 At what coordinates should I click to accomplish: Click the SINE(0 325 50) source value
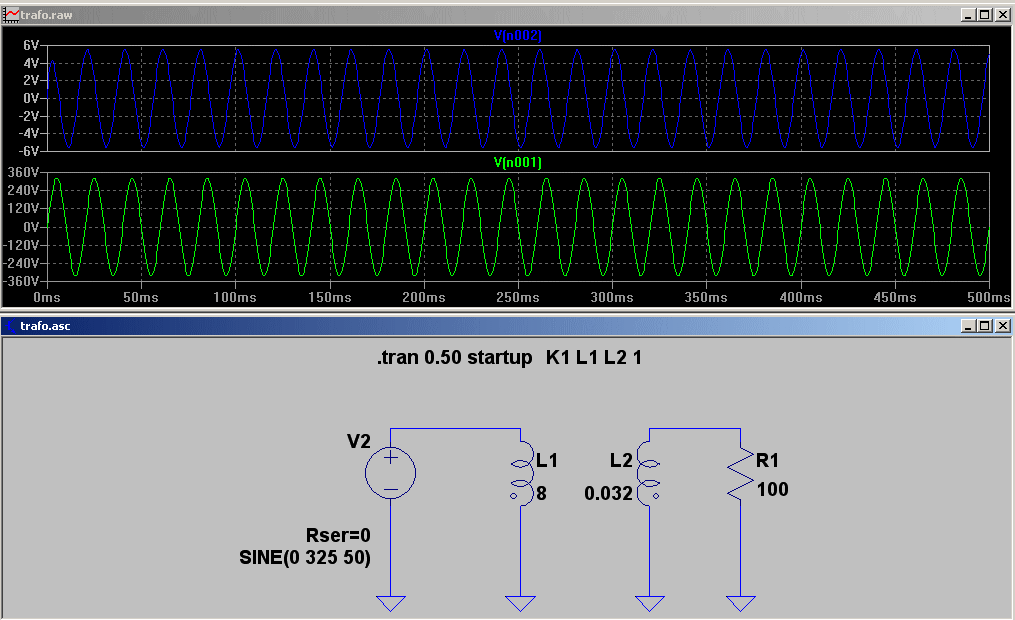click(305, 557)
